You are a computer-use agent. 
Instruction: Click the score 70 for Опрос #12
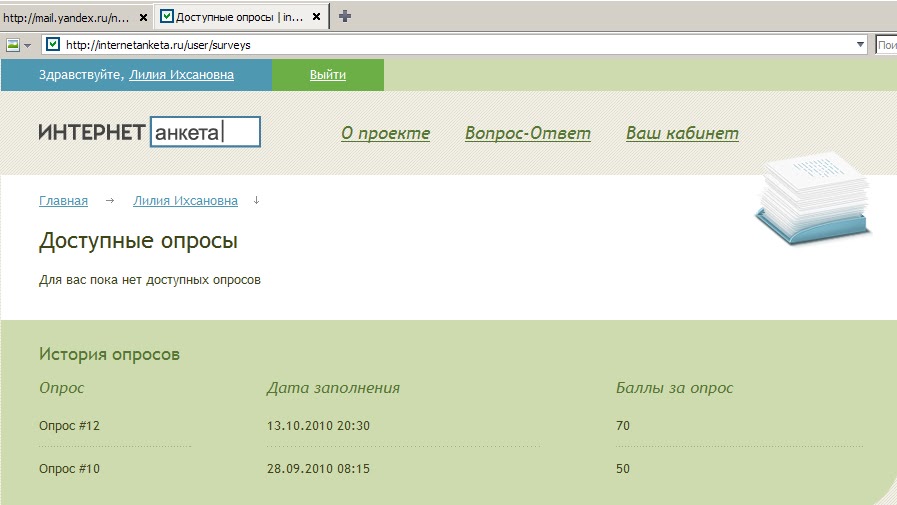pyautogui.click(x=623, y=426)
